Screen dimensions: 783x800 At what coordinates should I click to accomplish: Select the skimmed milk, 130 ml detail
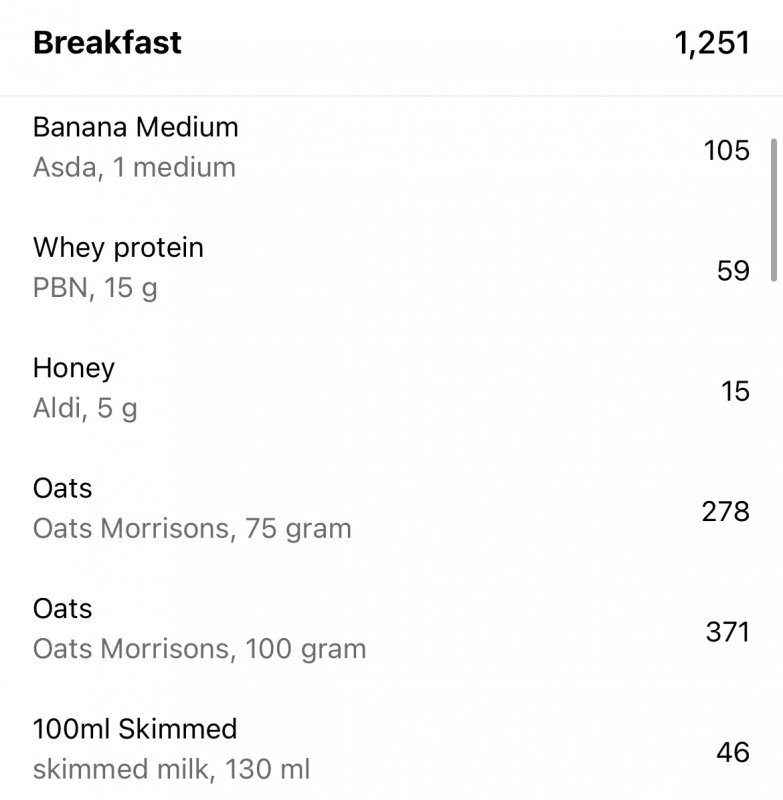pos(171,769)
